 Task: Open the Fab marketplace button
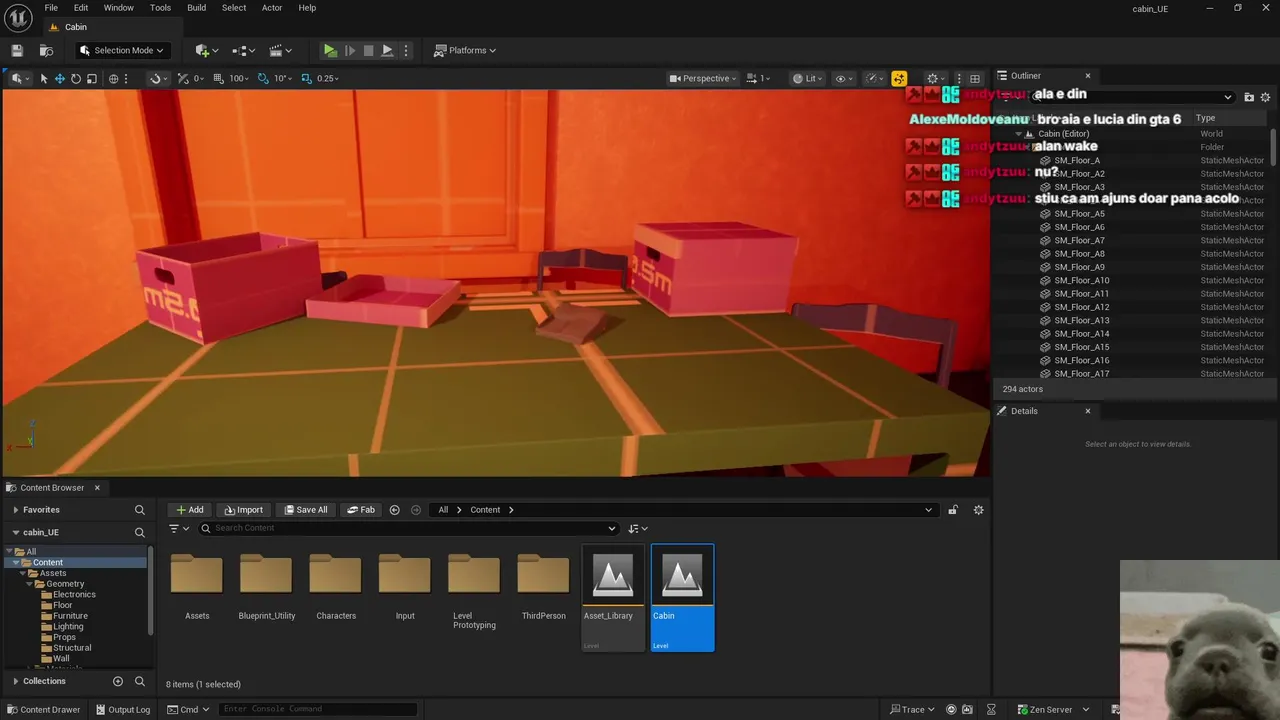click(361, 510)
